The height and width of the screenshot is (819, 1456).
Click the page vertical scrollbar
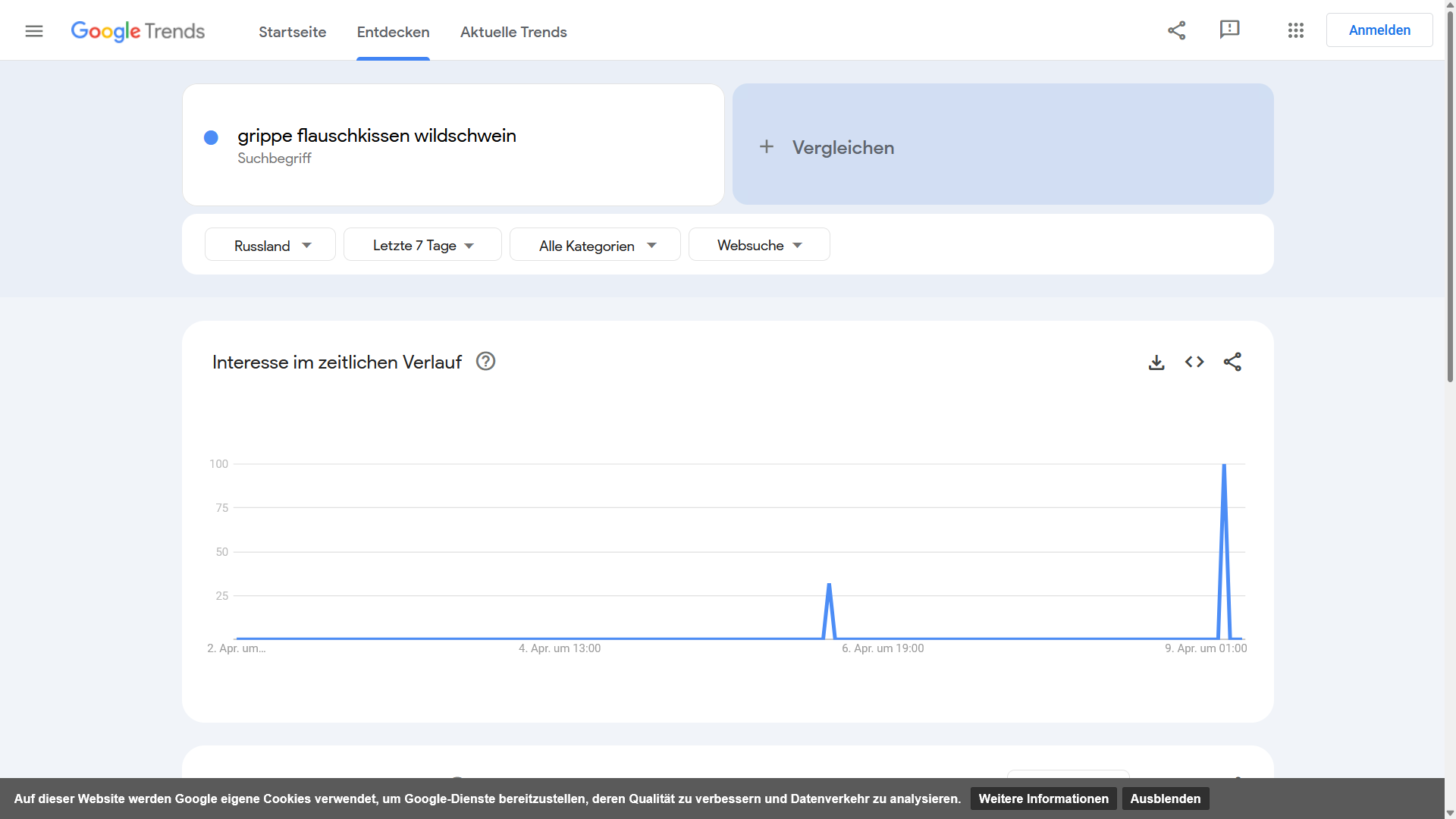click(x=1450, y=197)
